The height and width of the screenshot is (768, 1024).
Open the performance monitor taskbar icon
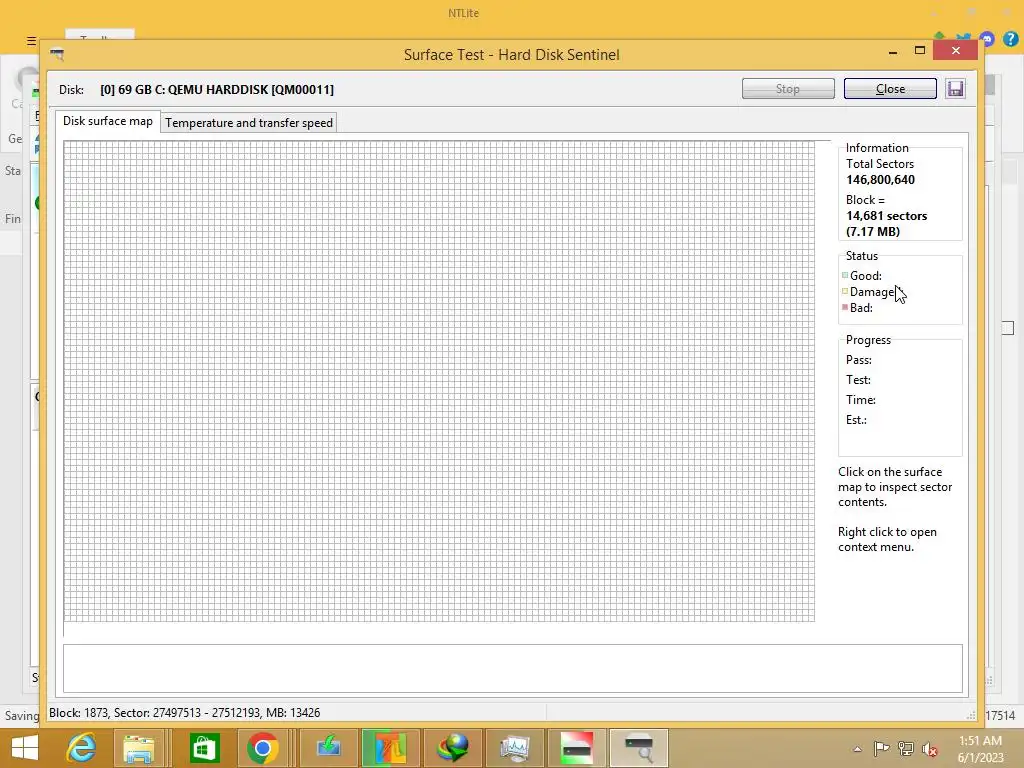(x=515, y=748)
